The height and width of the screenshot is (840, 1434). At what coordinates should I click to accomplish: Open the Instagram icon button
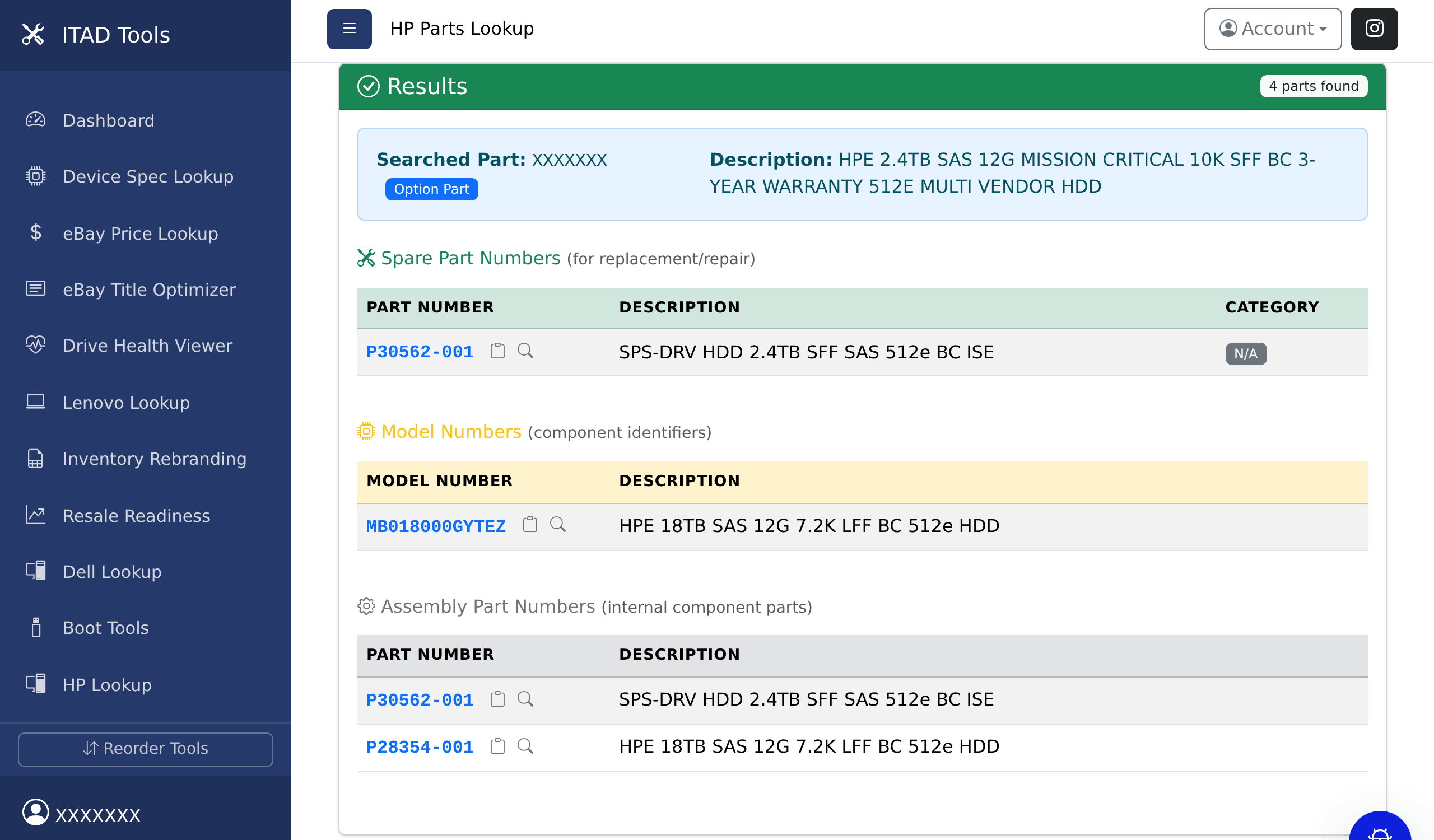tap(1374, 29)
